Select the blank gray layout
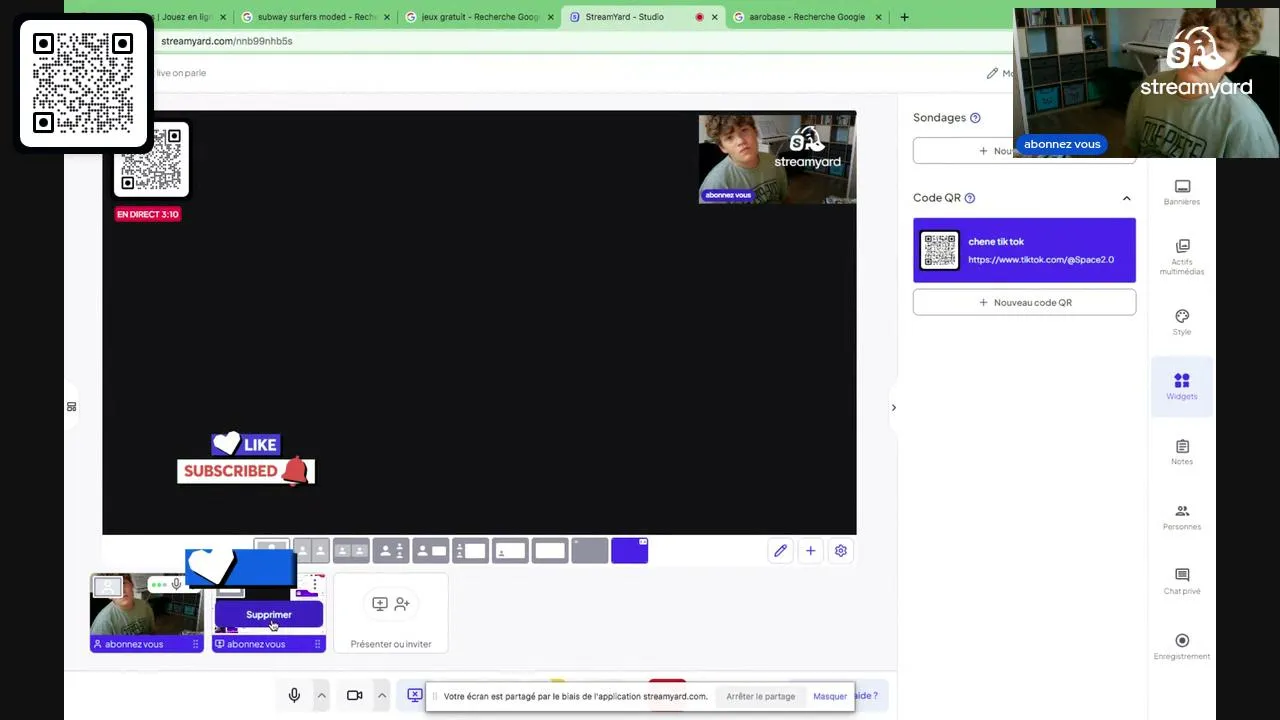The image size is (1280, 720). pyautogui.click(x=590, y=551)
